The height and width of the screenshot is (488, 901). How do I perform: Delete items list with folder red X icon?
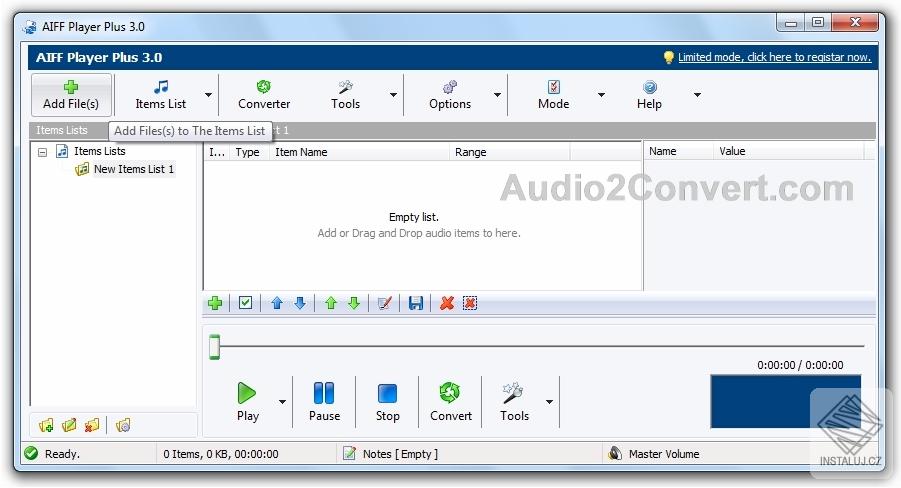tap(91, 425)
